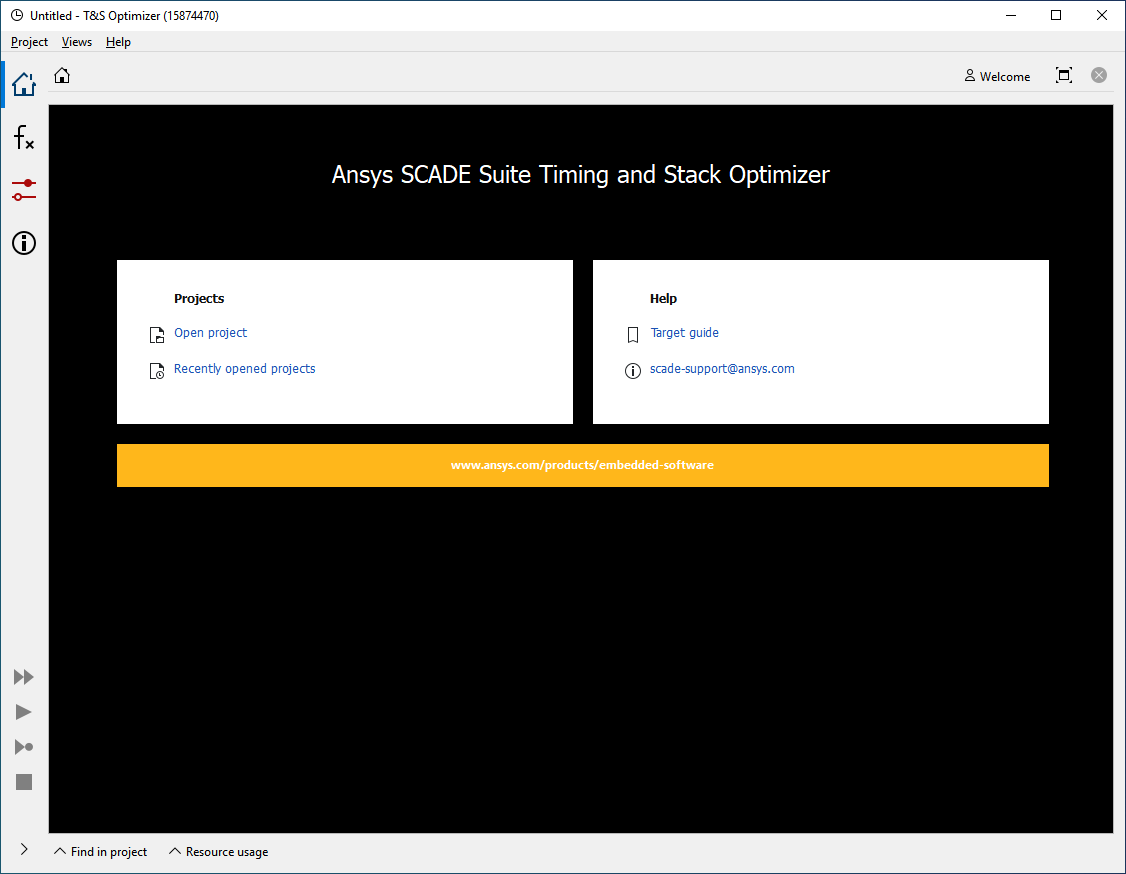
Task: Open the red sliders configuration view
Action: (x=24, y=190)
